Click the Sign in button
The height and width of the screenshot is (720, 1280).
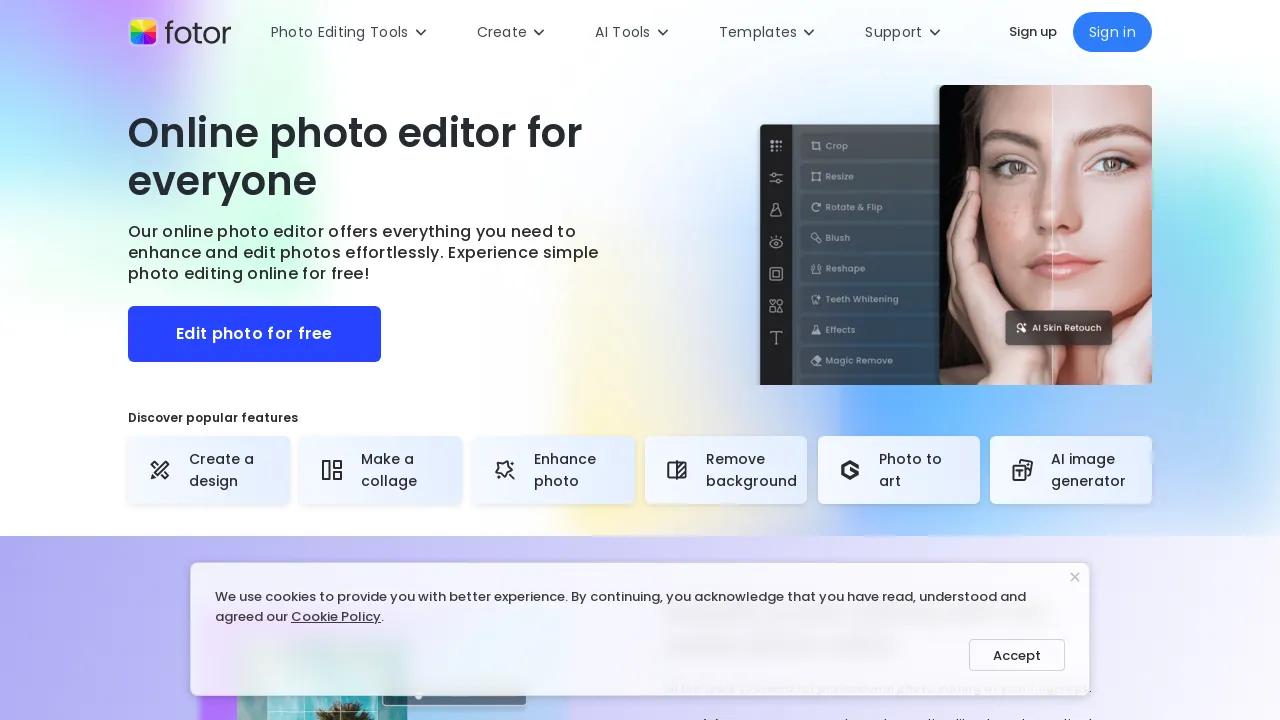click(1112, 32)
